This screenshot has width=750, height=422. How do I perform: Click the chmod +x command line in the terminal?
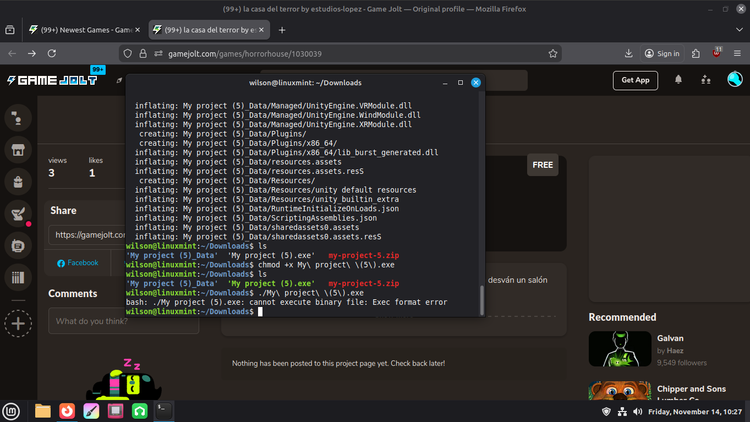(260, 265)
